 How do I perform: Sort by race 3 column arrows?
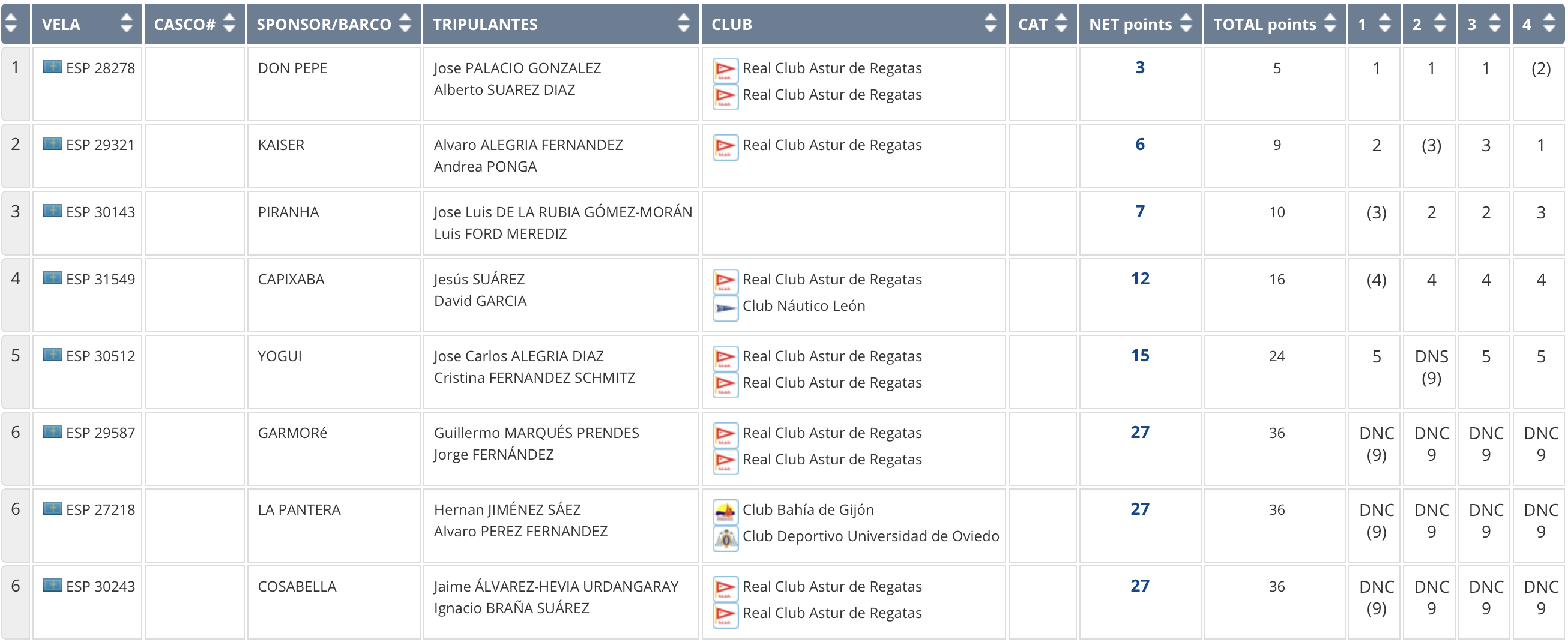[1494, 24]
